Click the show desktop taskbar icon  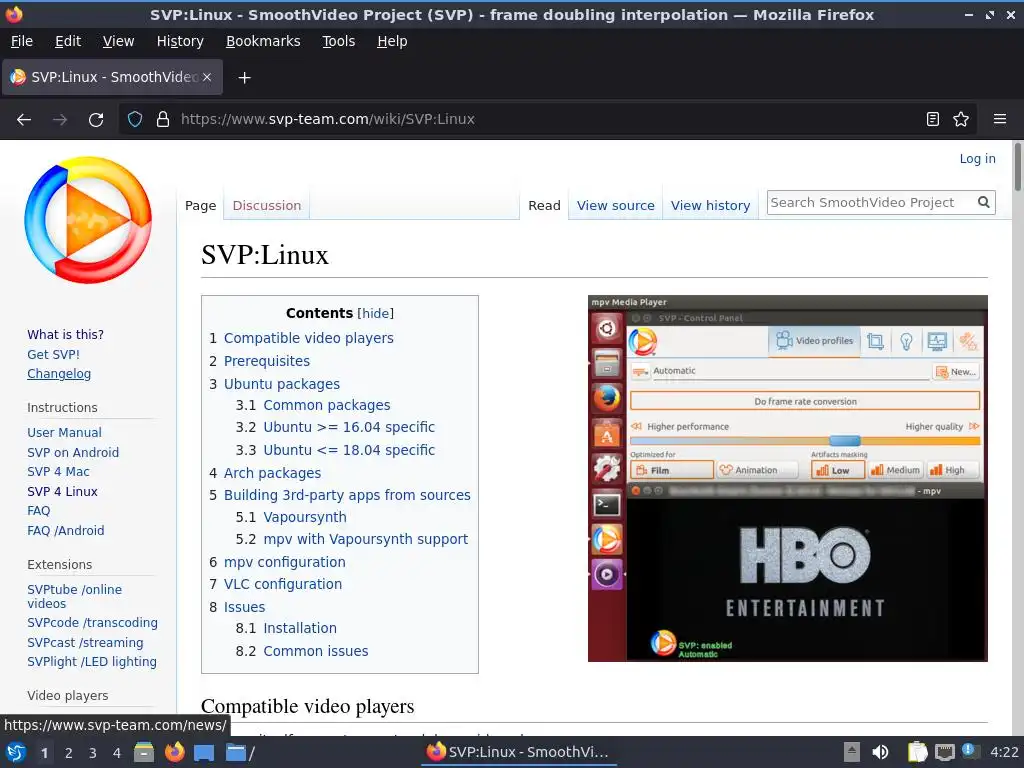pos(204,752)
